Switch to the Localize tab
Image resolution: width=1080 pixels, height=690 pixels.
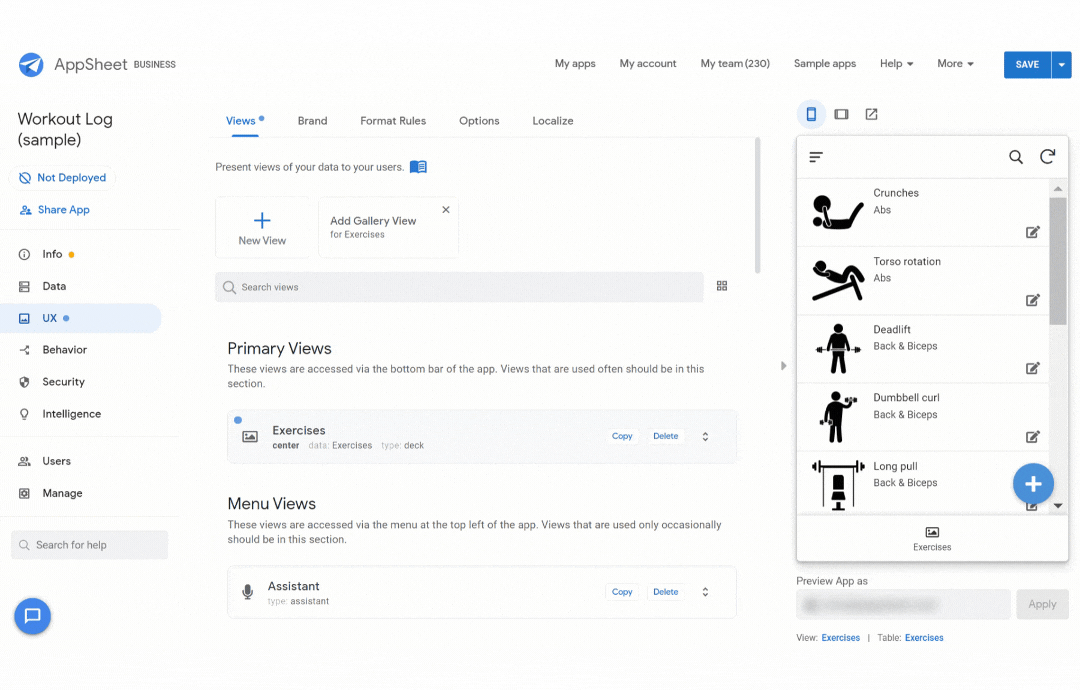click(x=552, y=121)
